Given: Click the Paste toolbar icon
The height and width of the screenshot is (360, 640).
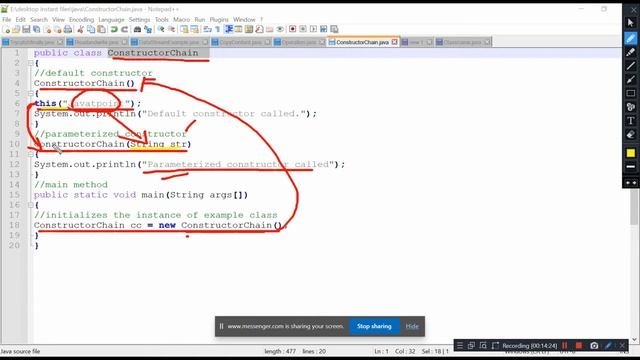Looking at the screenshot, I should pyautogui.click(x=101, y=29).
